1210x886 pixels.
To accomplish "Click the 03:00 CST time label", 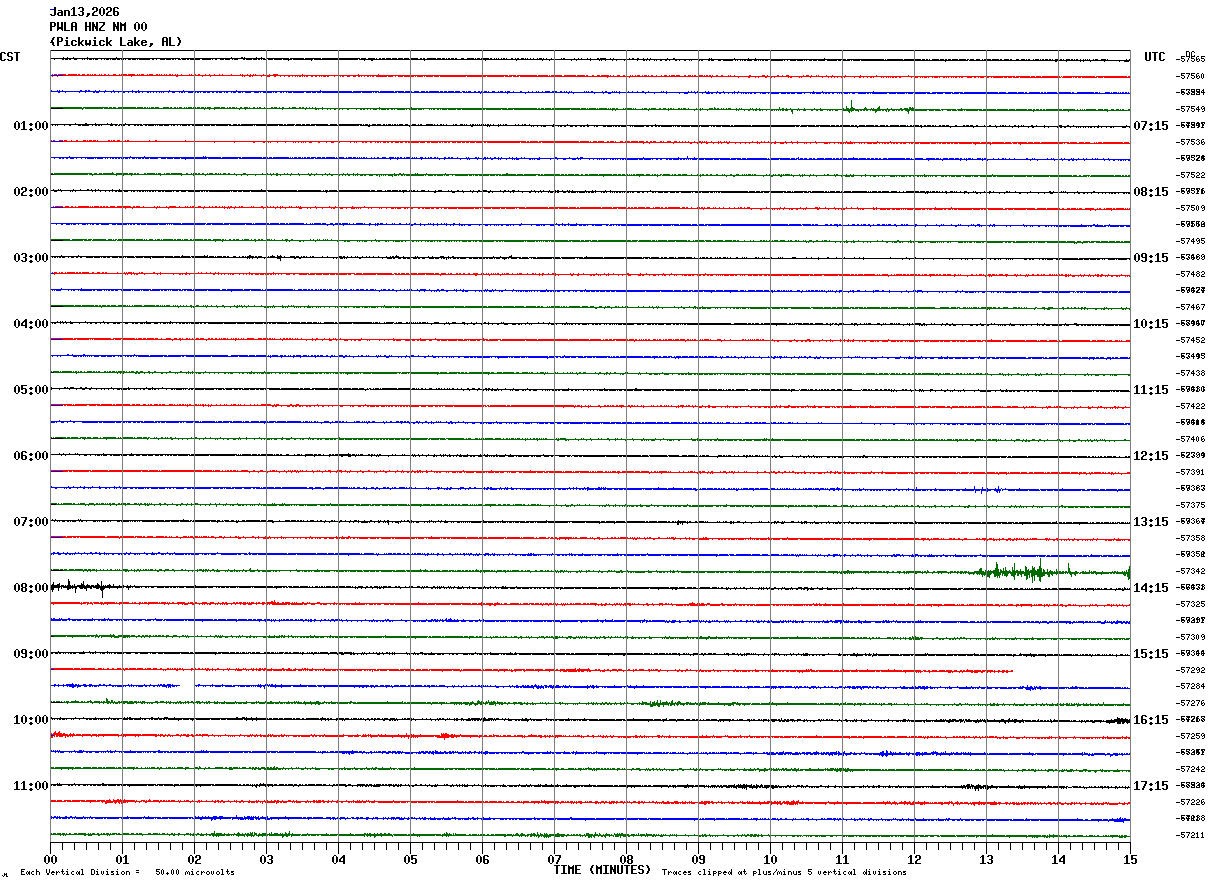I will click(31, 258).
